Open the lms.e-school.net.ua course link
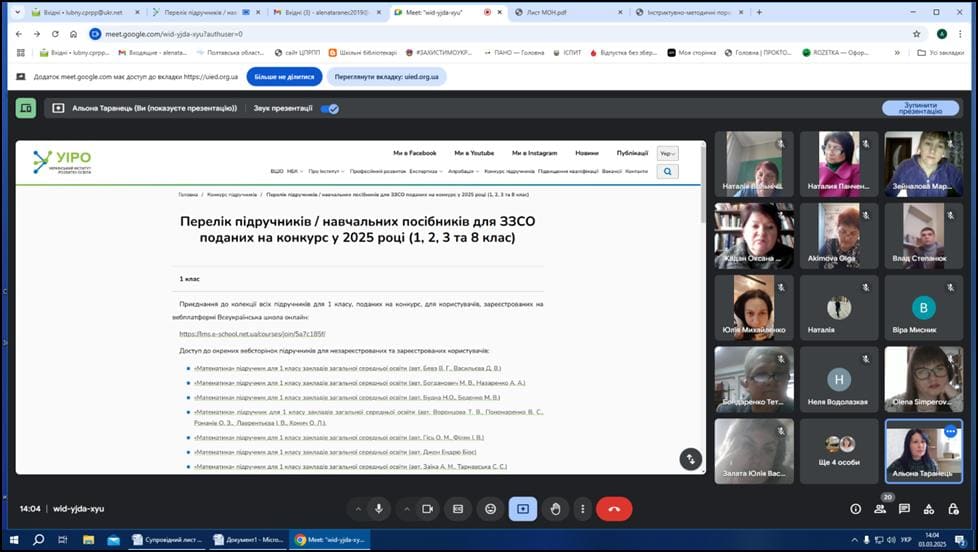The width and height of the screenshot is (978, 552). 252,334
